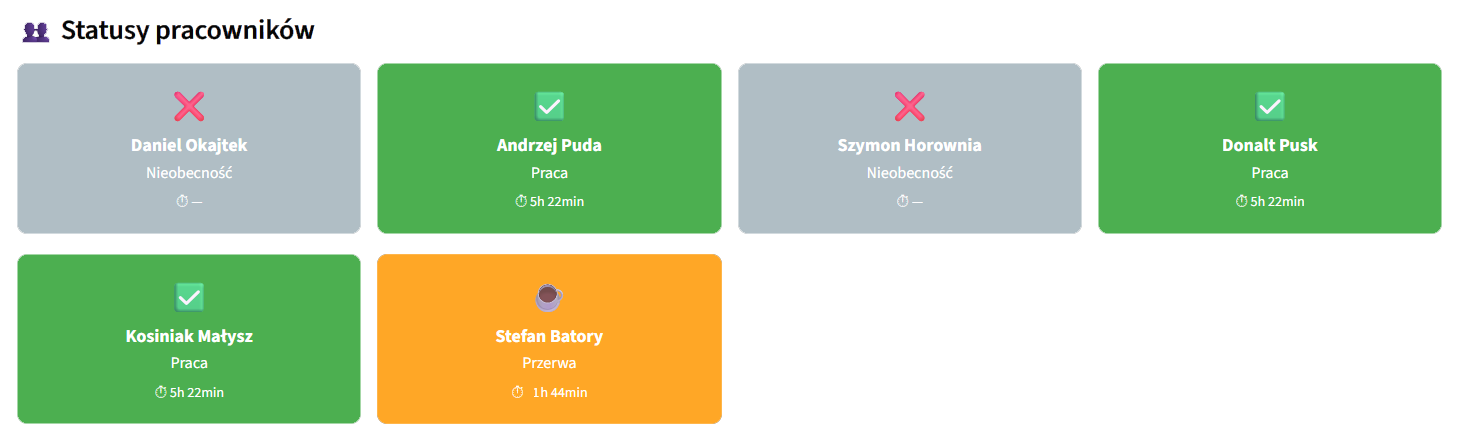
Task: Click the stopwatch icon on Andrzej Puda's card
Action: (x=521, y=202)
